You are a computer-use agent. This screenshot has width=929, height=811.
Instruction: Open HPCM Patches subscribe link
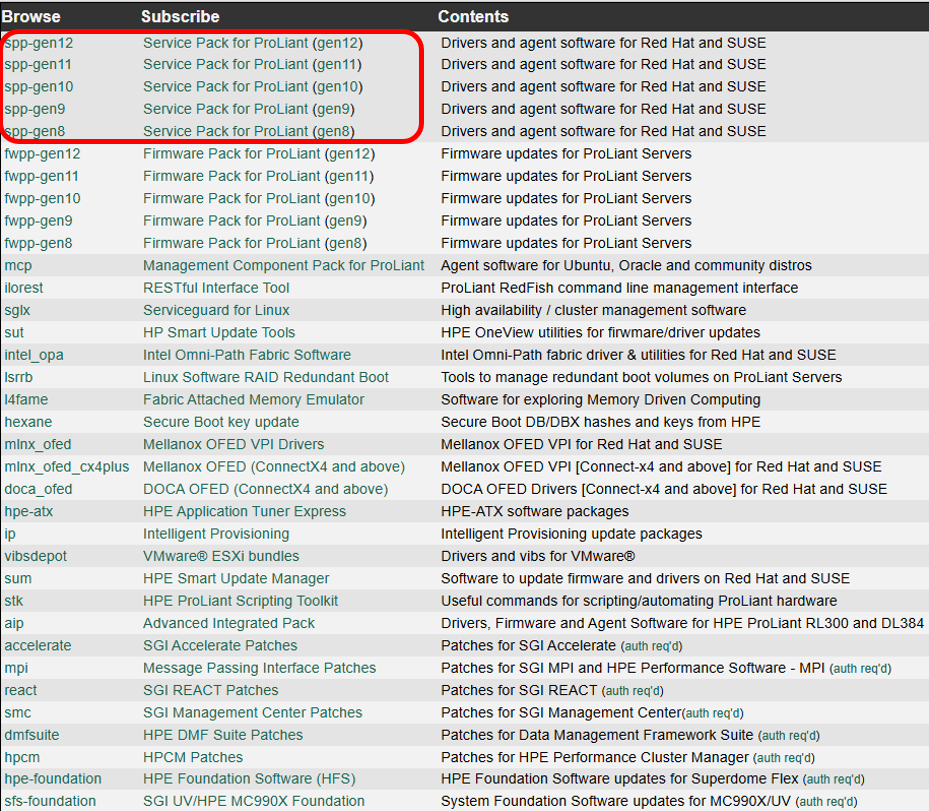[193, 758]
